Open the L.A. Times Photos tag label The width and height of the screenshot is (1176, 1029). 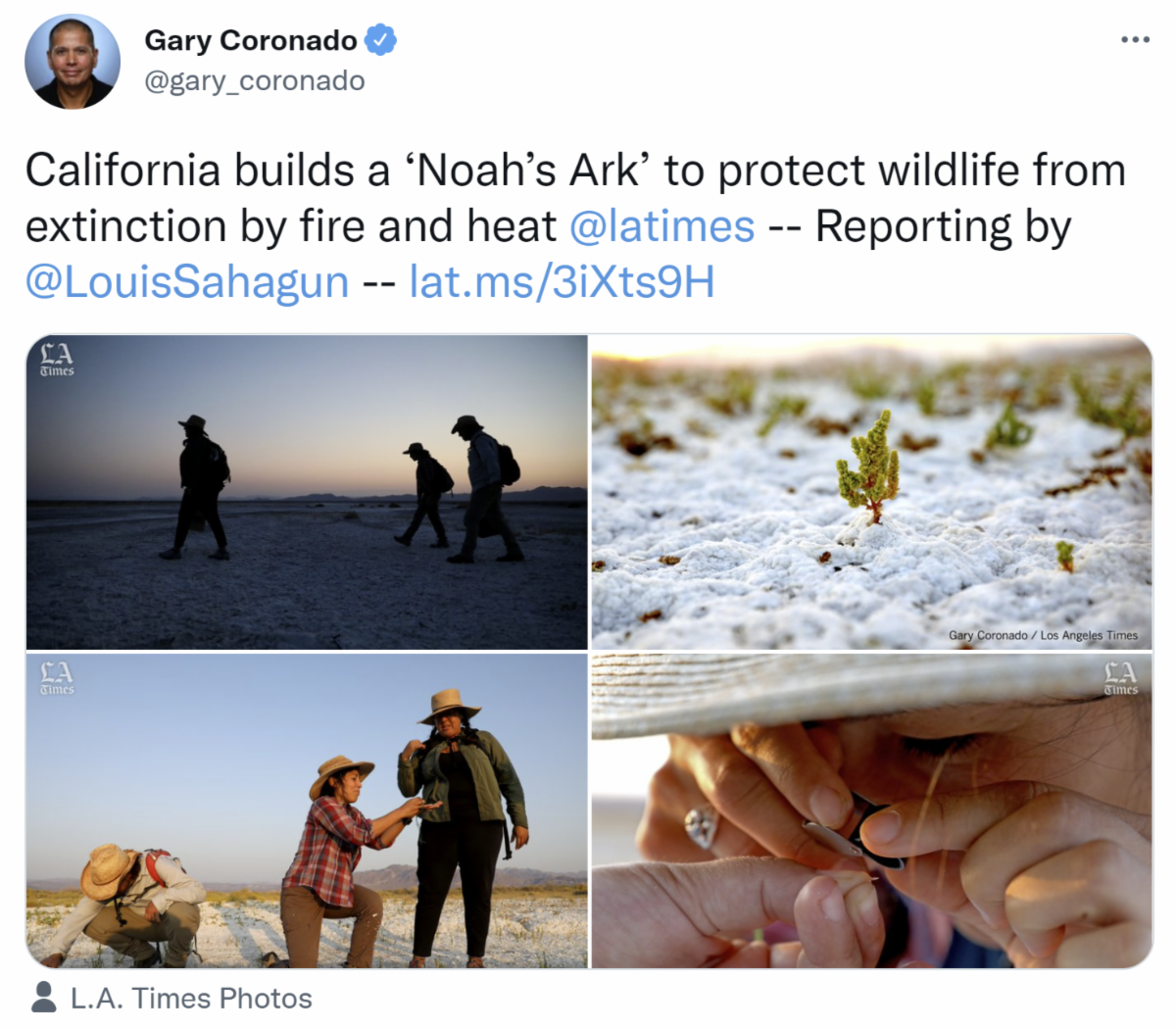click(x=191, y=998)
